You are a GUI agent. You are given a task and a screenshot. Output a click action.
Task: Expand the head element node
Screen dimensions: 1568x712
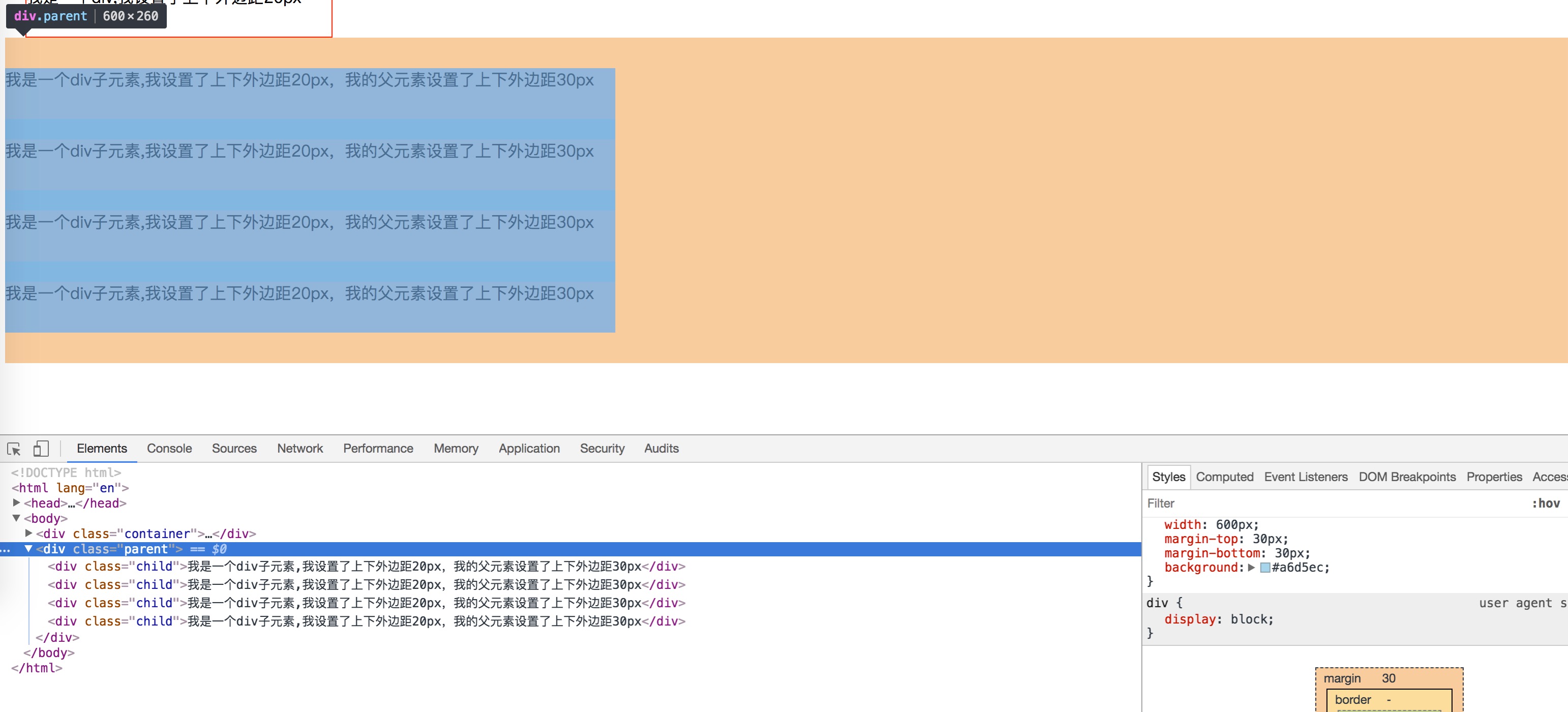17,502
